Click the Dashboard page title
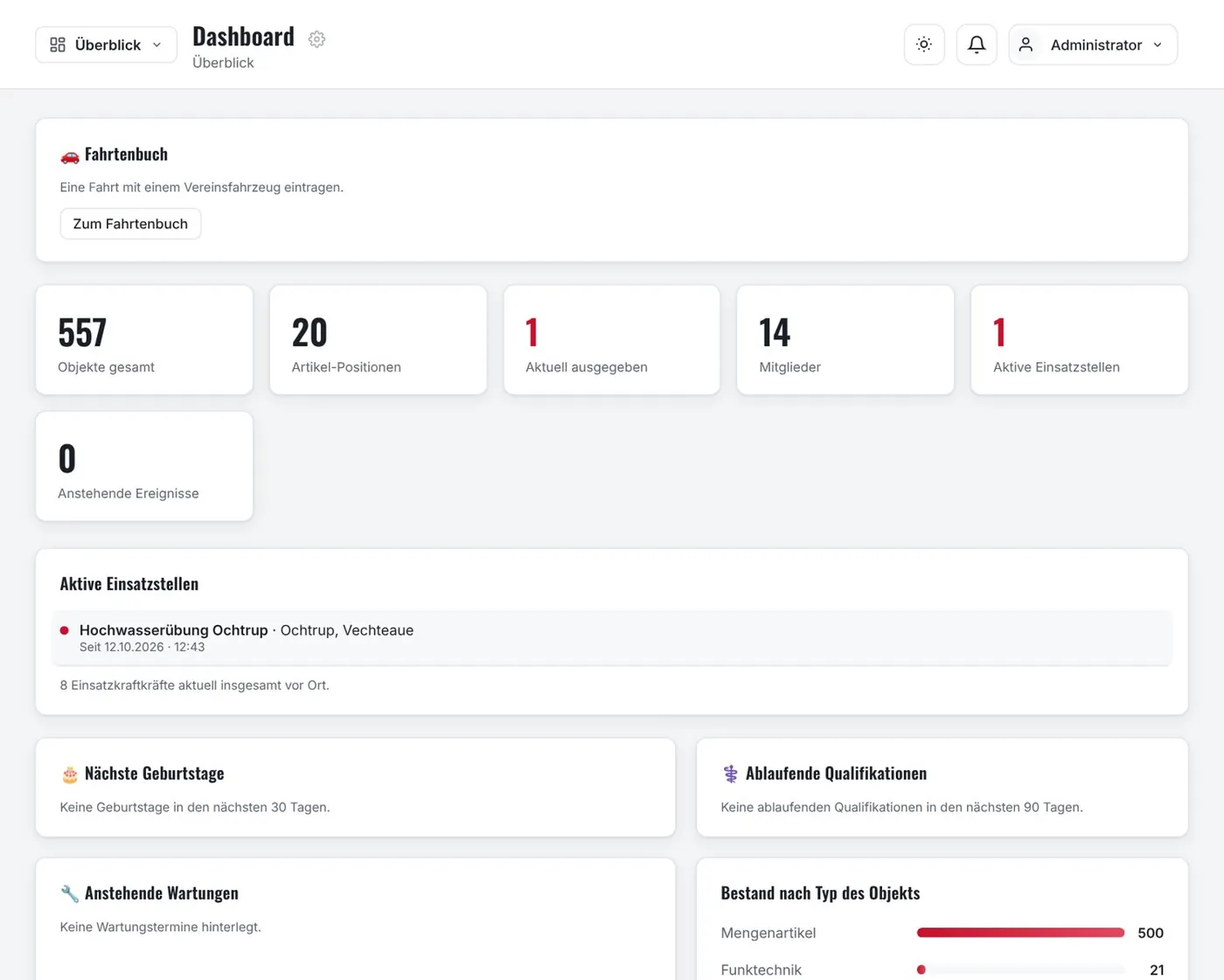Viewport: 1224px width, 980px height. 243,37
